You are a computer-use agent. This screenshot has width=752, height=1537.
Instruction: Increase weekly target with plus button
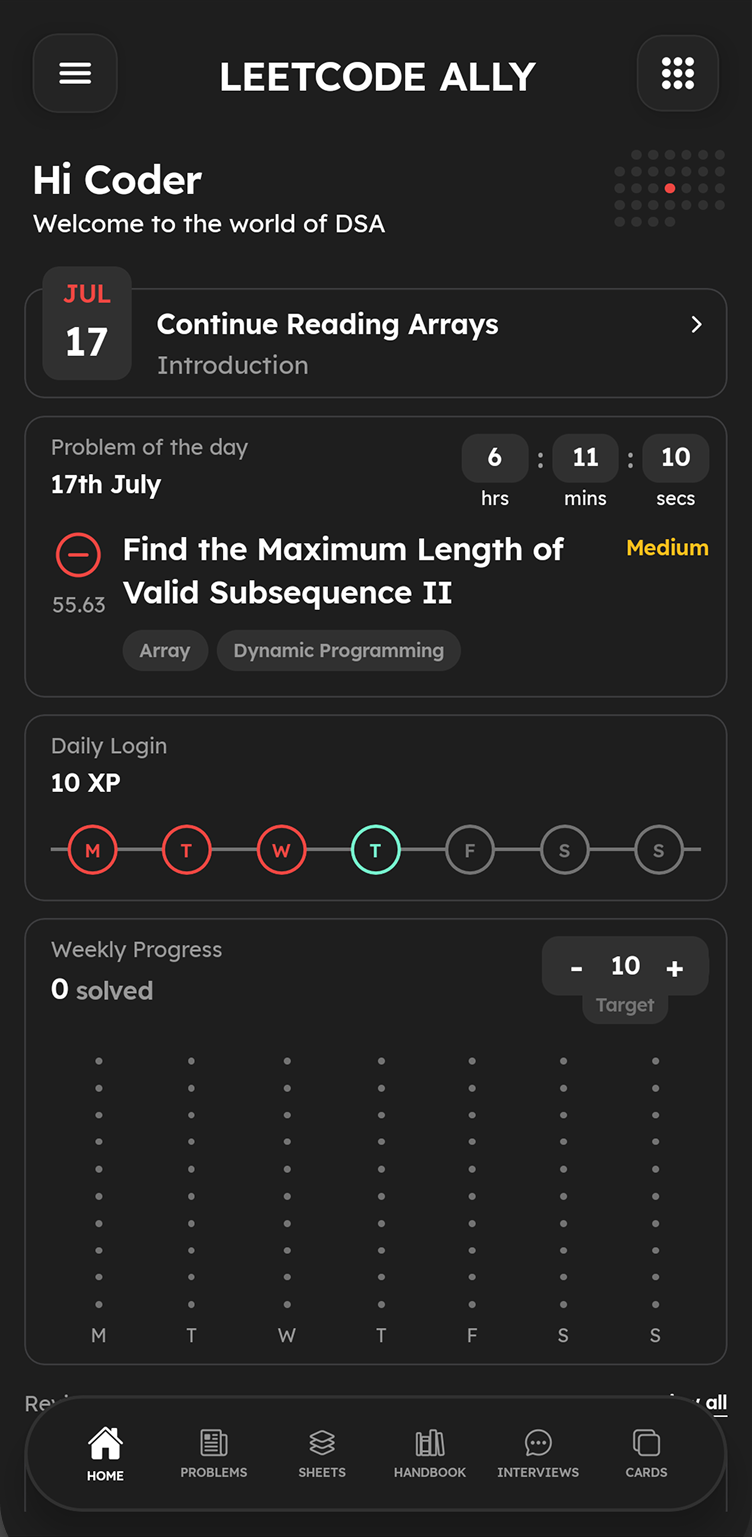[x=675, y=967]
